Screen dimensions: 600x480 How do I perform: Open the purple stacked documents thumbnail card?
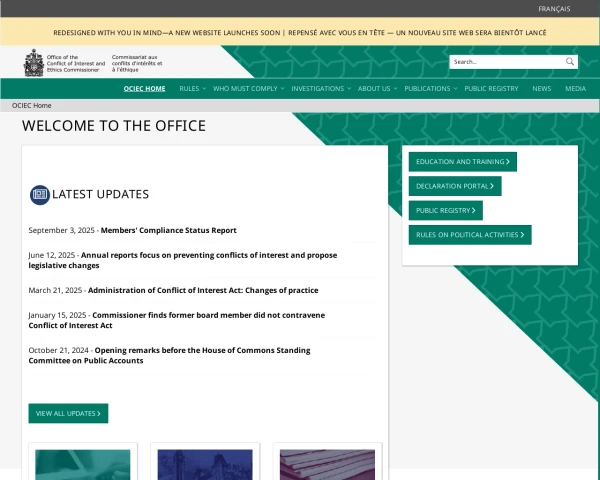point(328,464)
